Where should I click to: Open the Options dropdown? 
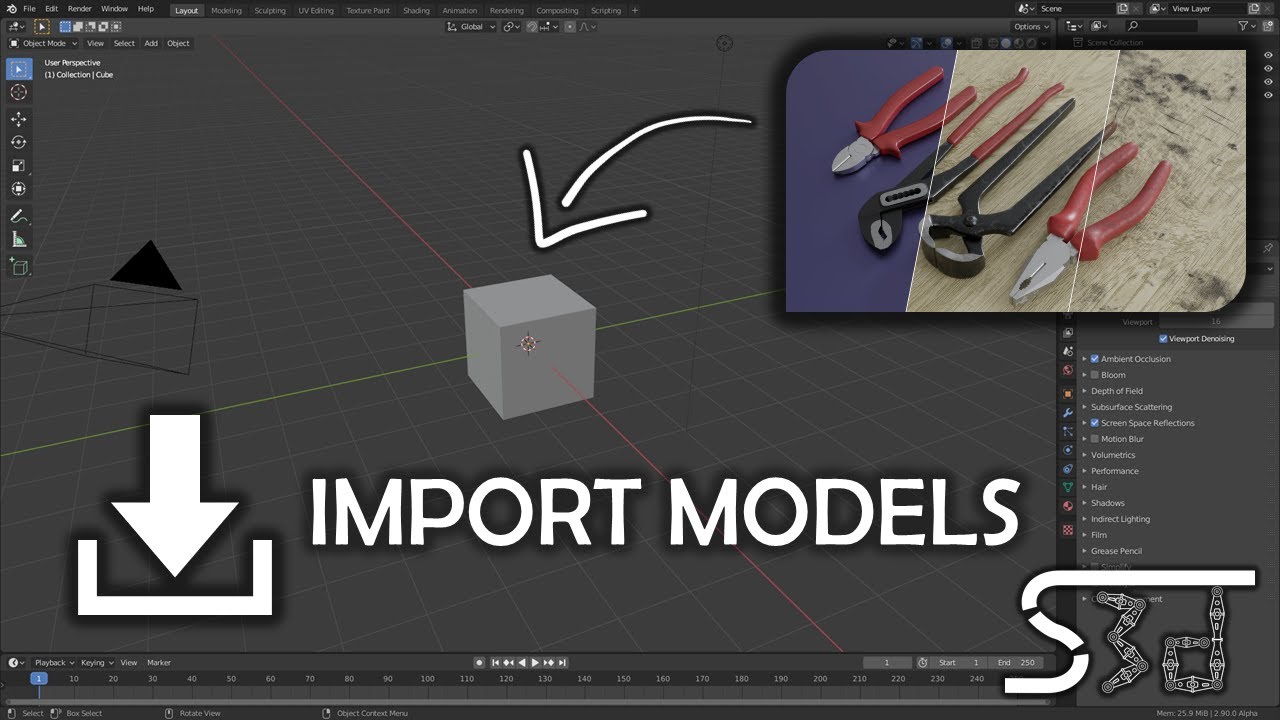1030,27
